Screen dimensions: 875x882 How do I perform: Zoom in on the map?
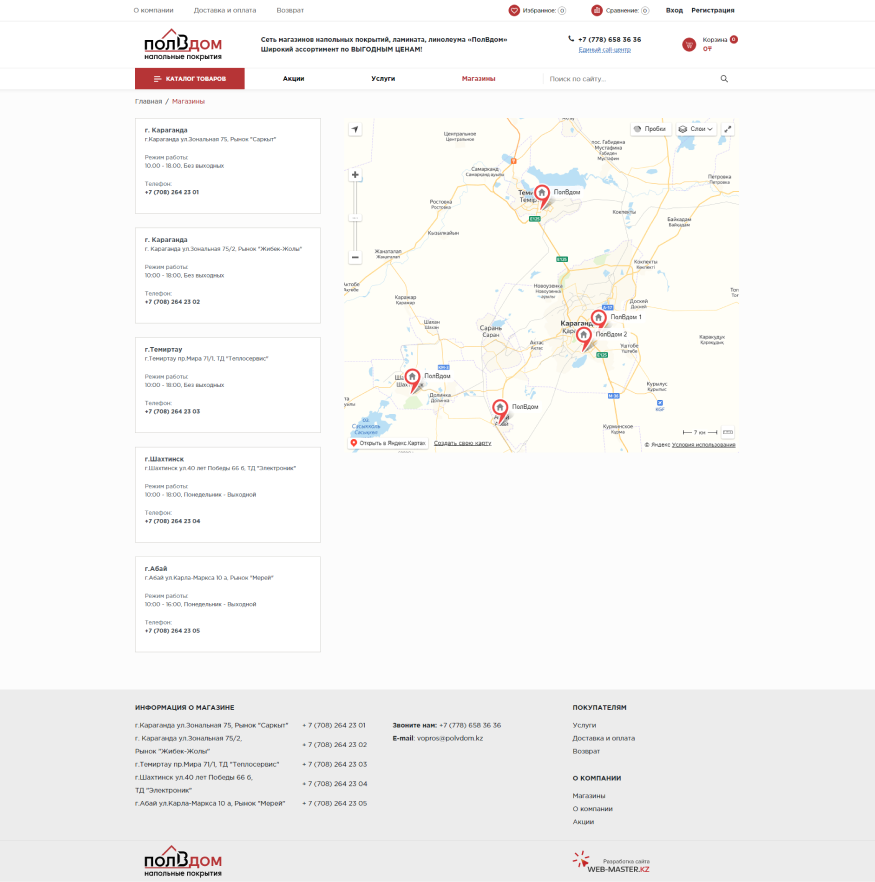(x=355, y=175)
